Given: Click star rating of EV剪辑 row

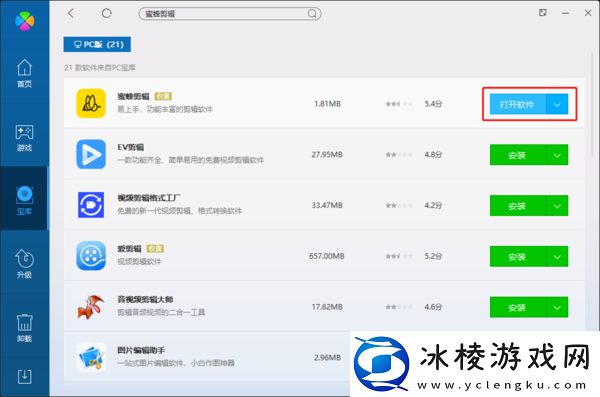Looking at the screenshot, I should click(x=399, y=155).
